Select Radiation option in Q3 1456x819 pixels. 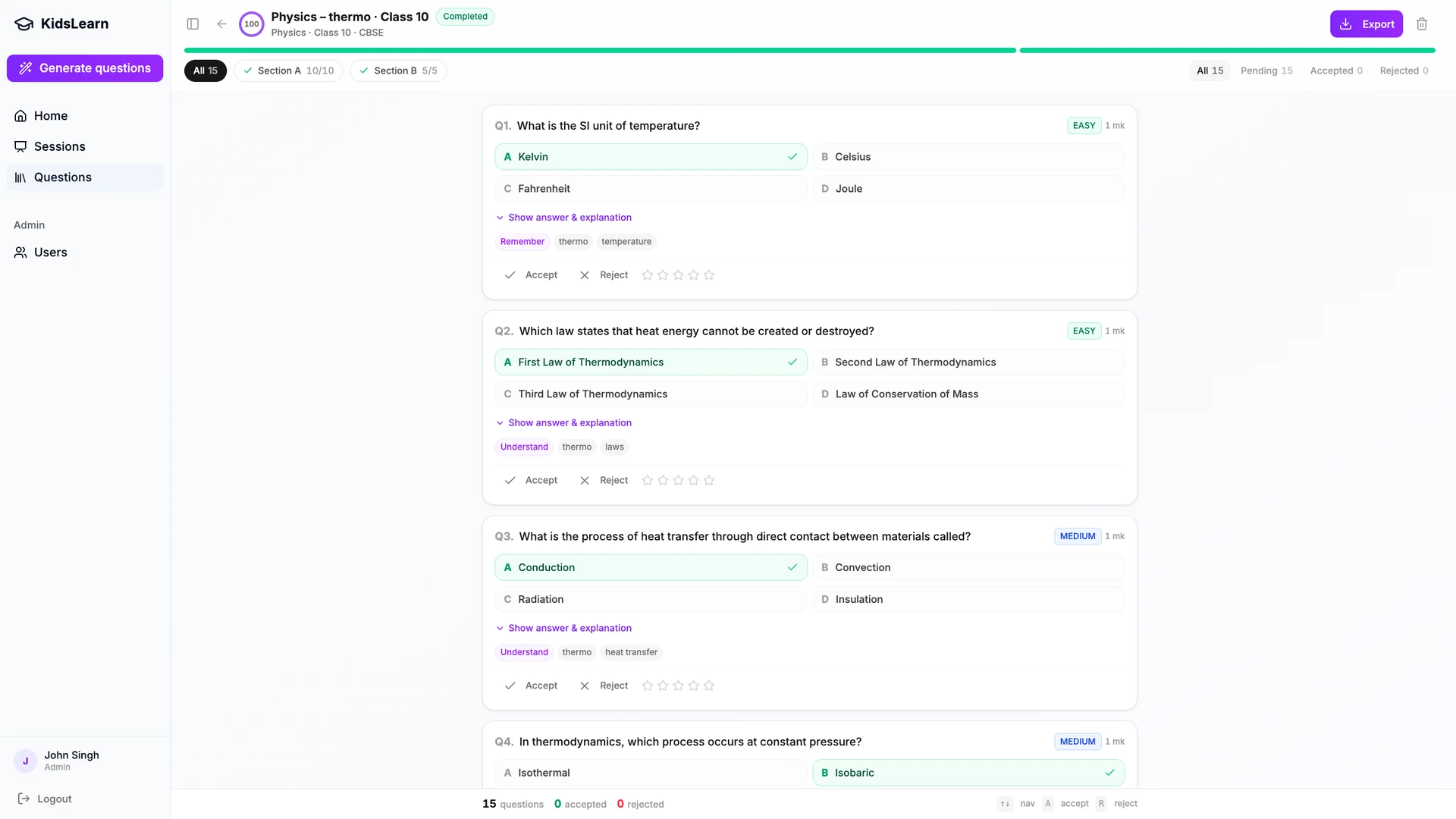651,600
